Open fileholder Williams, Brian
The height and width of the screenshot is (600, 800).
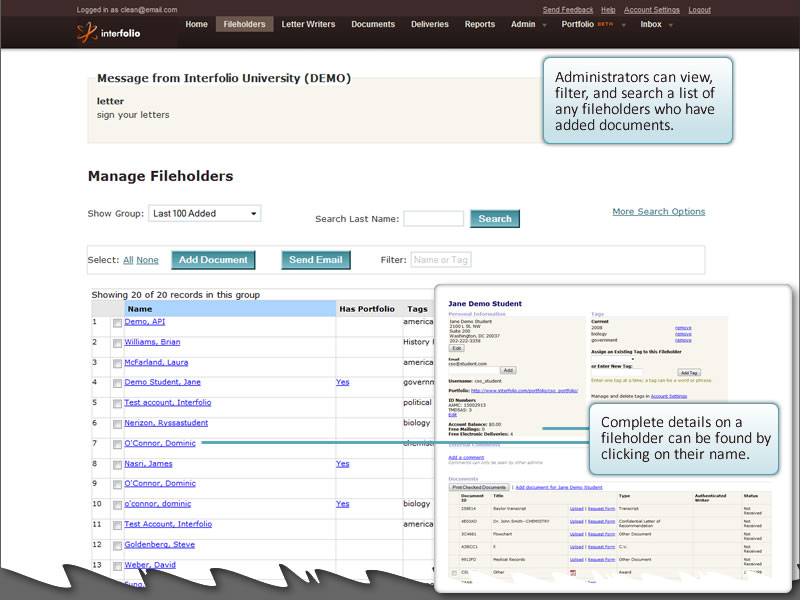coord(152,342)
